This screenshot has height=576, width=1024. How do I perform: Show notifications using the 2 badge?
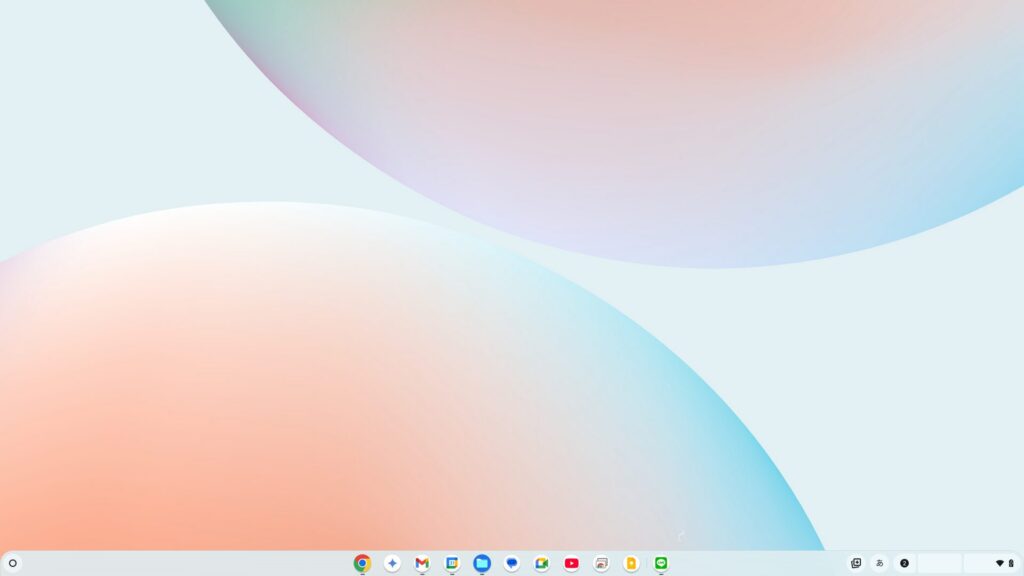[x=904, y=563]
